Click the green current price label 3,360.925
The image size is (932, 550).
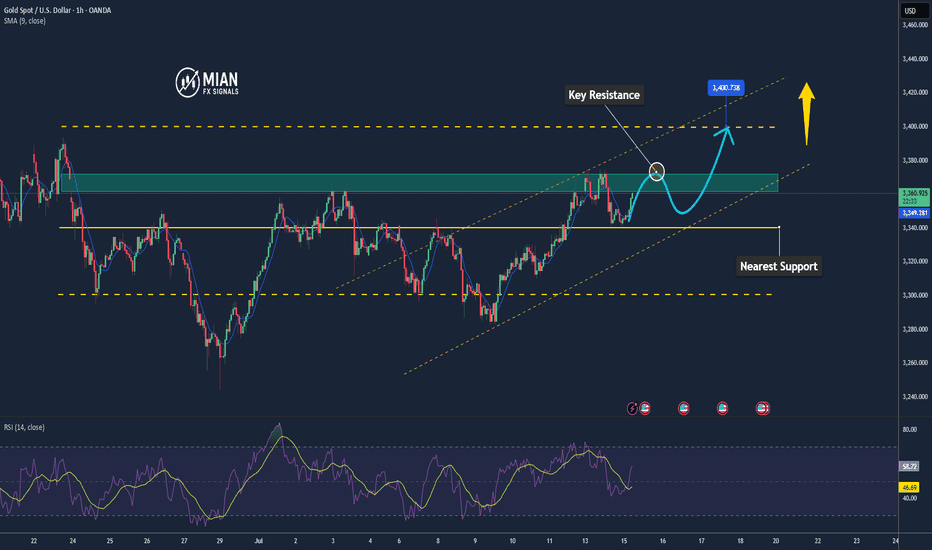pos(915,197)
